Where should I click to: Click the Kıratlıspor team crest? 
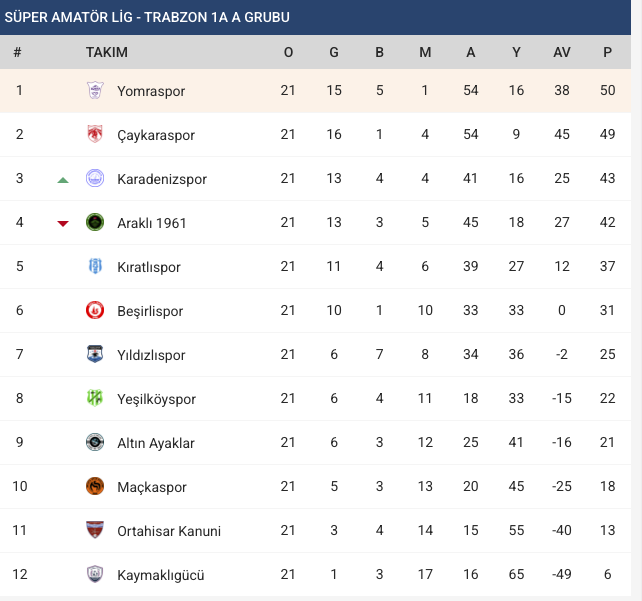pos(95,267)
